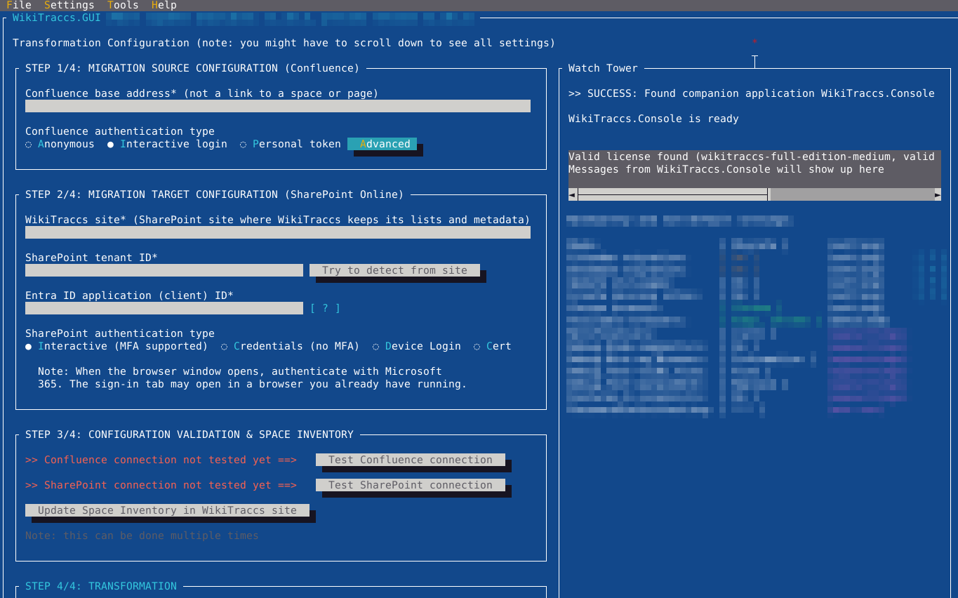The height and width of the screenshot is (598, 958).
Task: Open the Settings menu
Action: point(69,5)
